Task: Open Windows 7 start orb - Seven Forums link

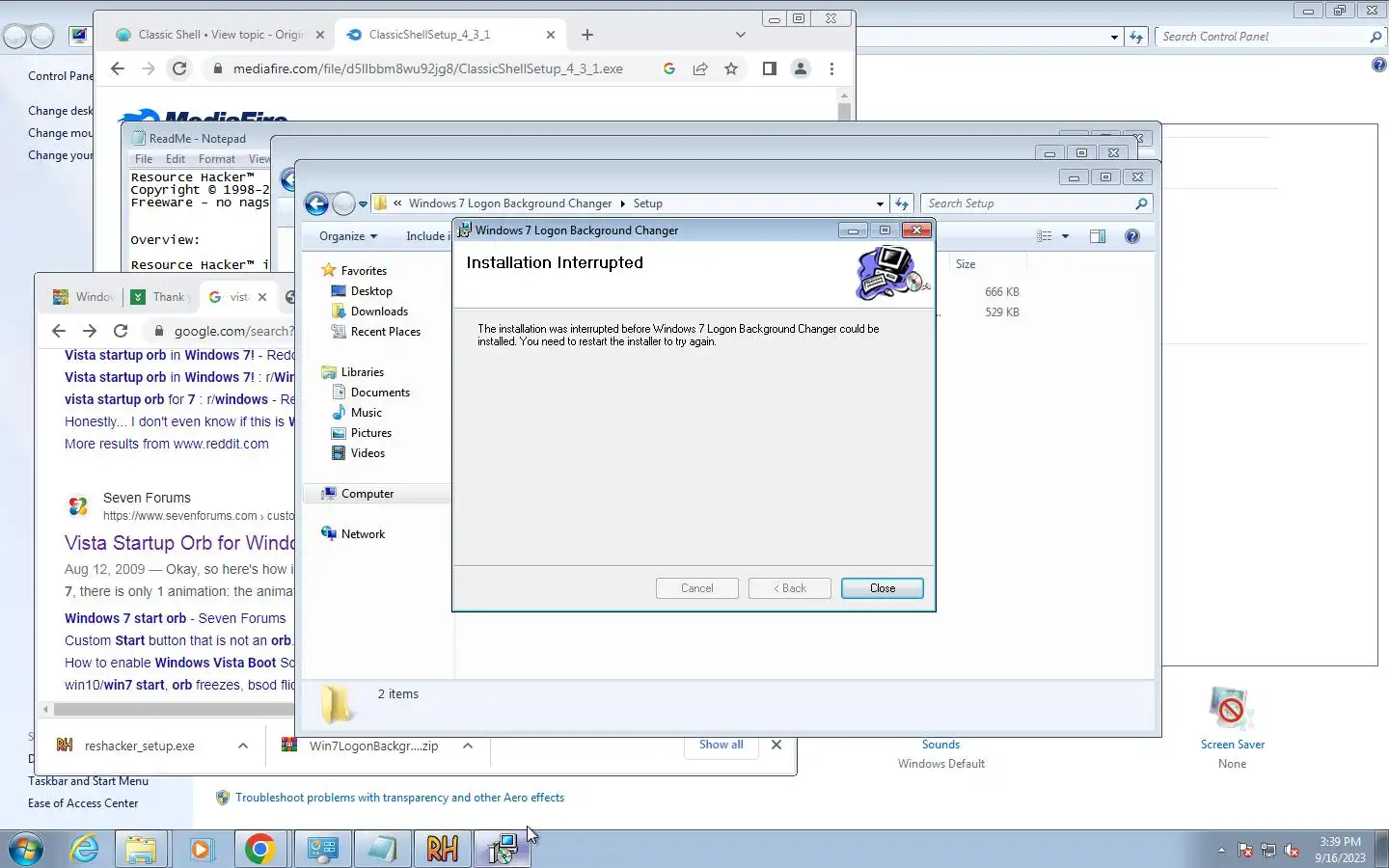Action: click(176, 618)
